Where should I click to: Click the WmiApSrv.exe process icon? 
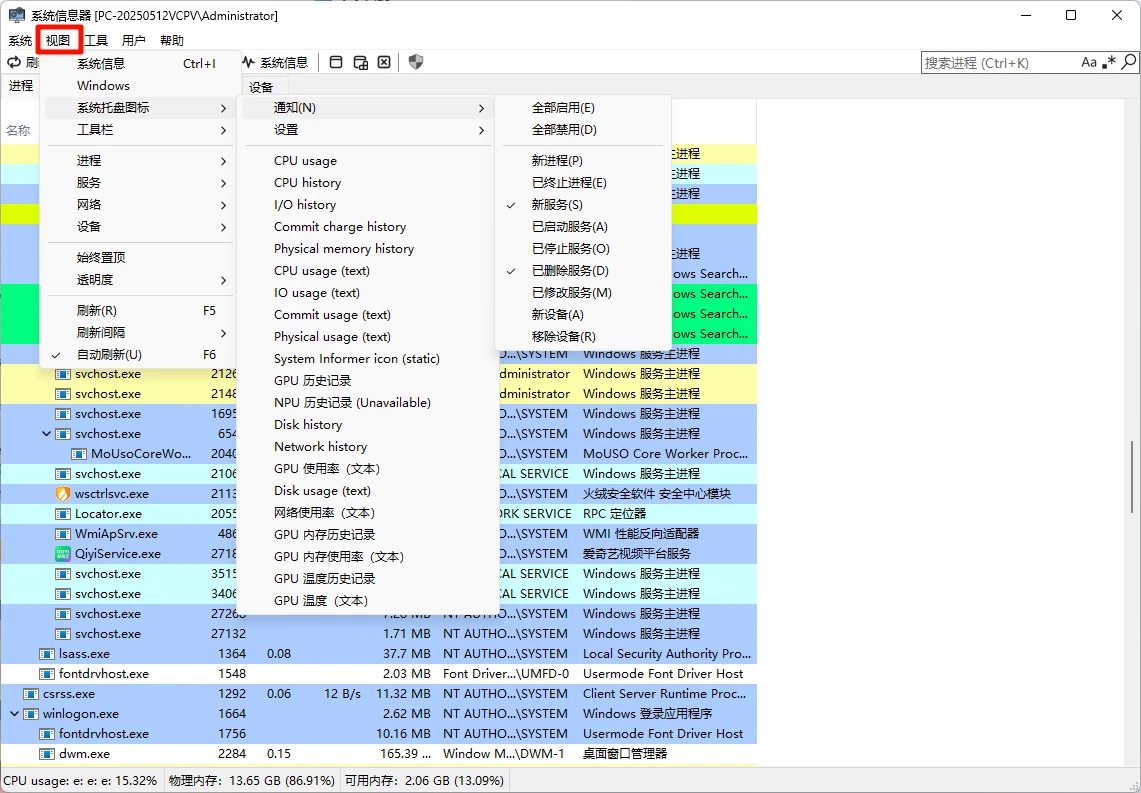tap(63, 534)
